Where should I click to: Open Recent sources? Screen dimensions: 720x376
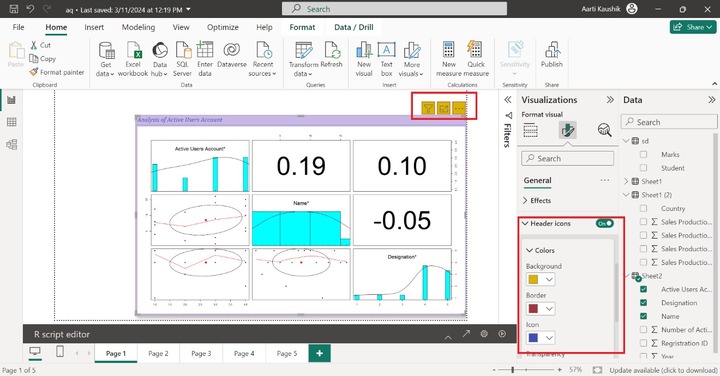[263, 59]
